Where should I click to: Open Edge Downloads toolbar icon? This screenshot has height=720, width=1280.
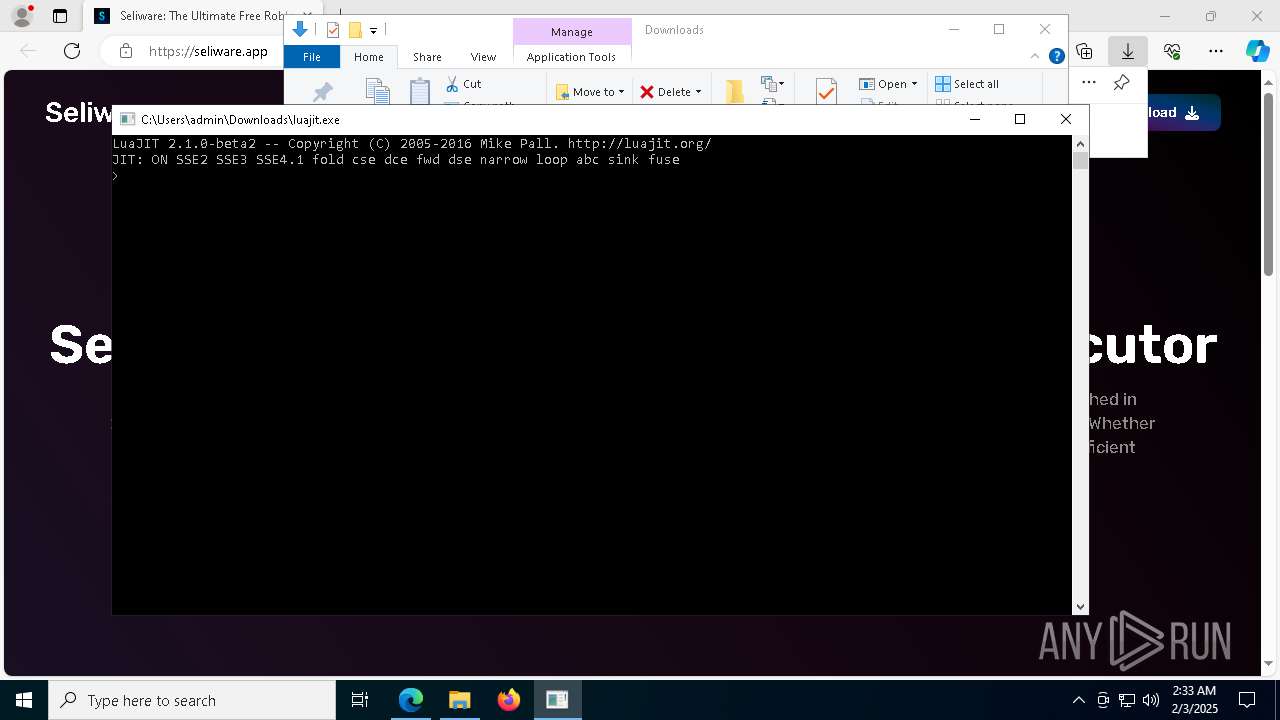point(1128,51)
